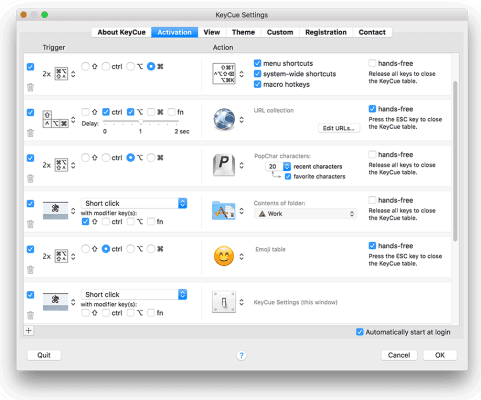Uncheck menu shortcuts
The image size is (481, 400).
pyautogui.click(x=257, y=63)
